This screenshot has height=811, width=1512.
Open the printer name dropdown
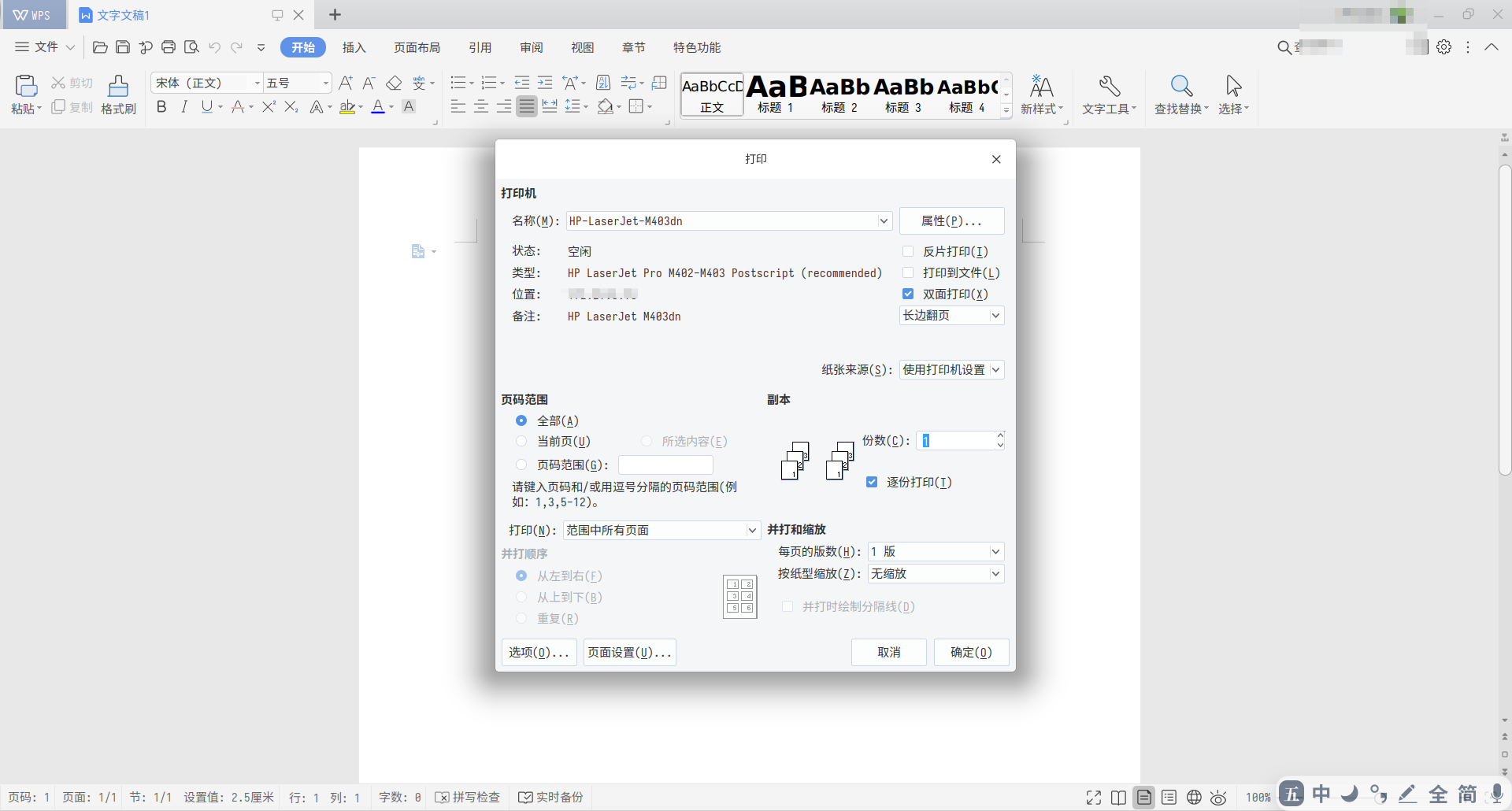click(x=884, y=221)
